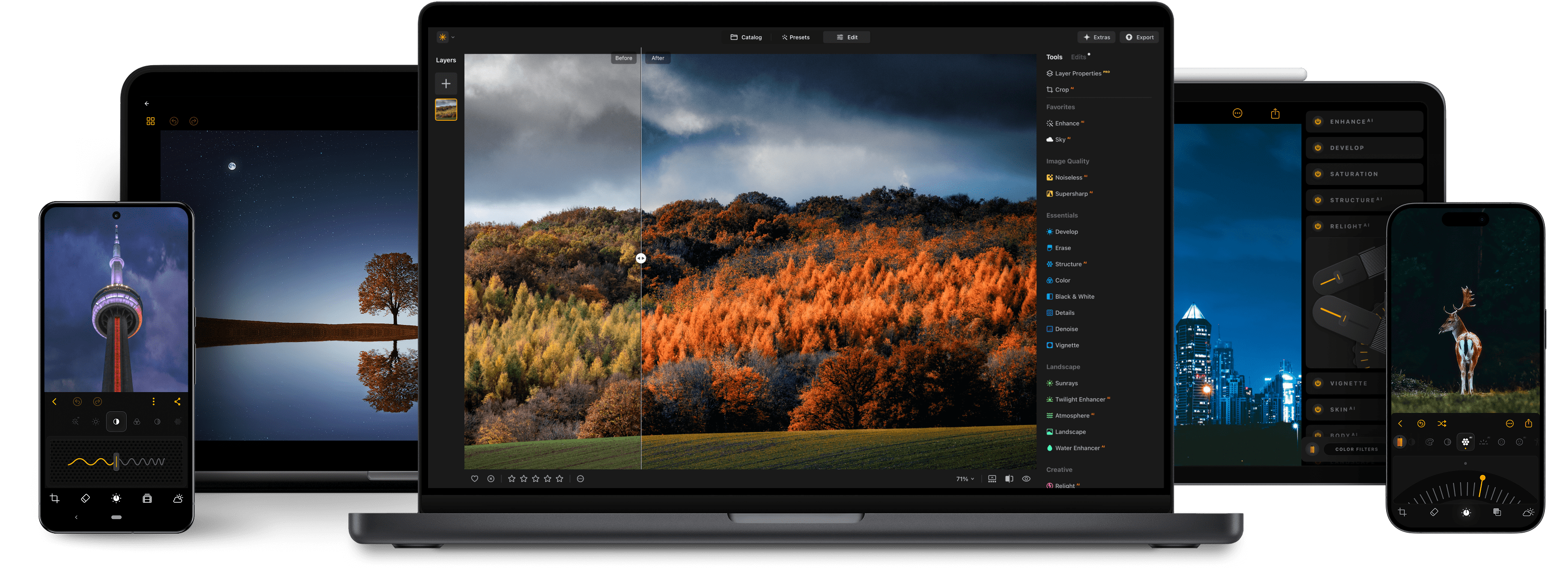
Task: Select the landscape layer thumbnail
Action: pyautogui.click(x=446, y=110)
